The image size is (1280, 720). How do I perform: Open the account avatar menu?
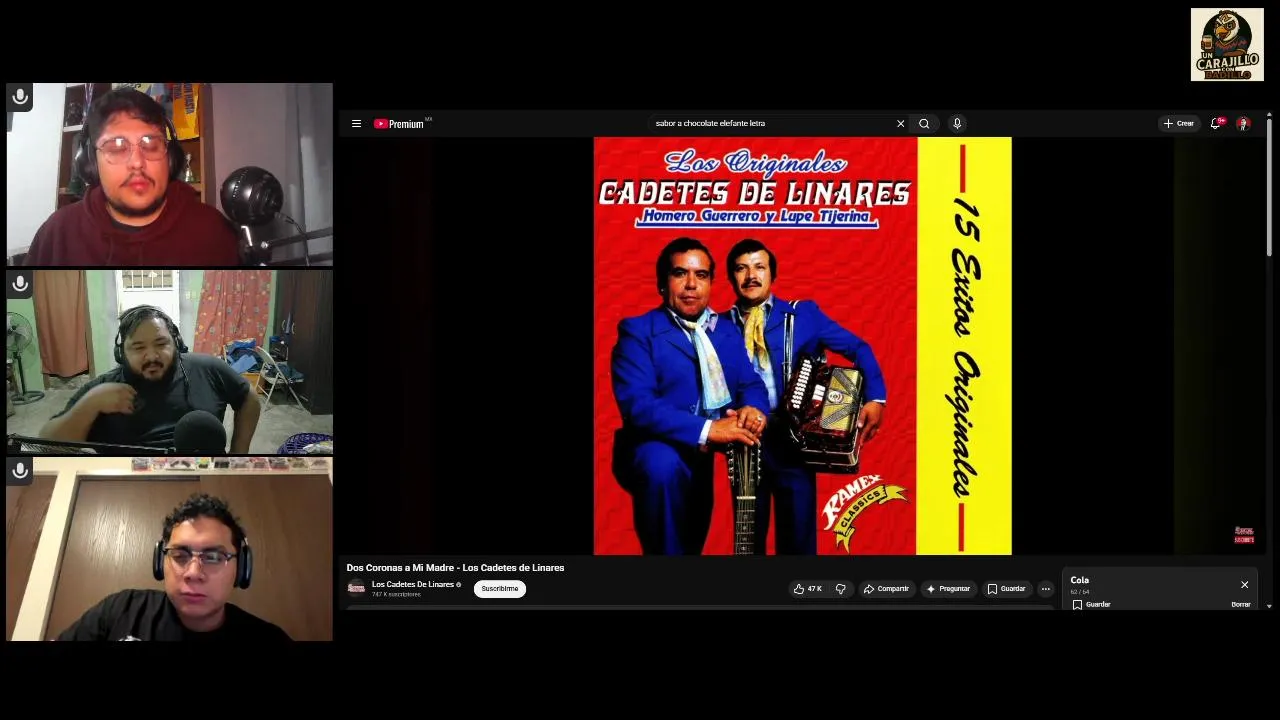point(1243,124)
